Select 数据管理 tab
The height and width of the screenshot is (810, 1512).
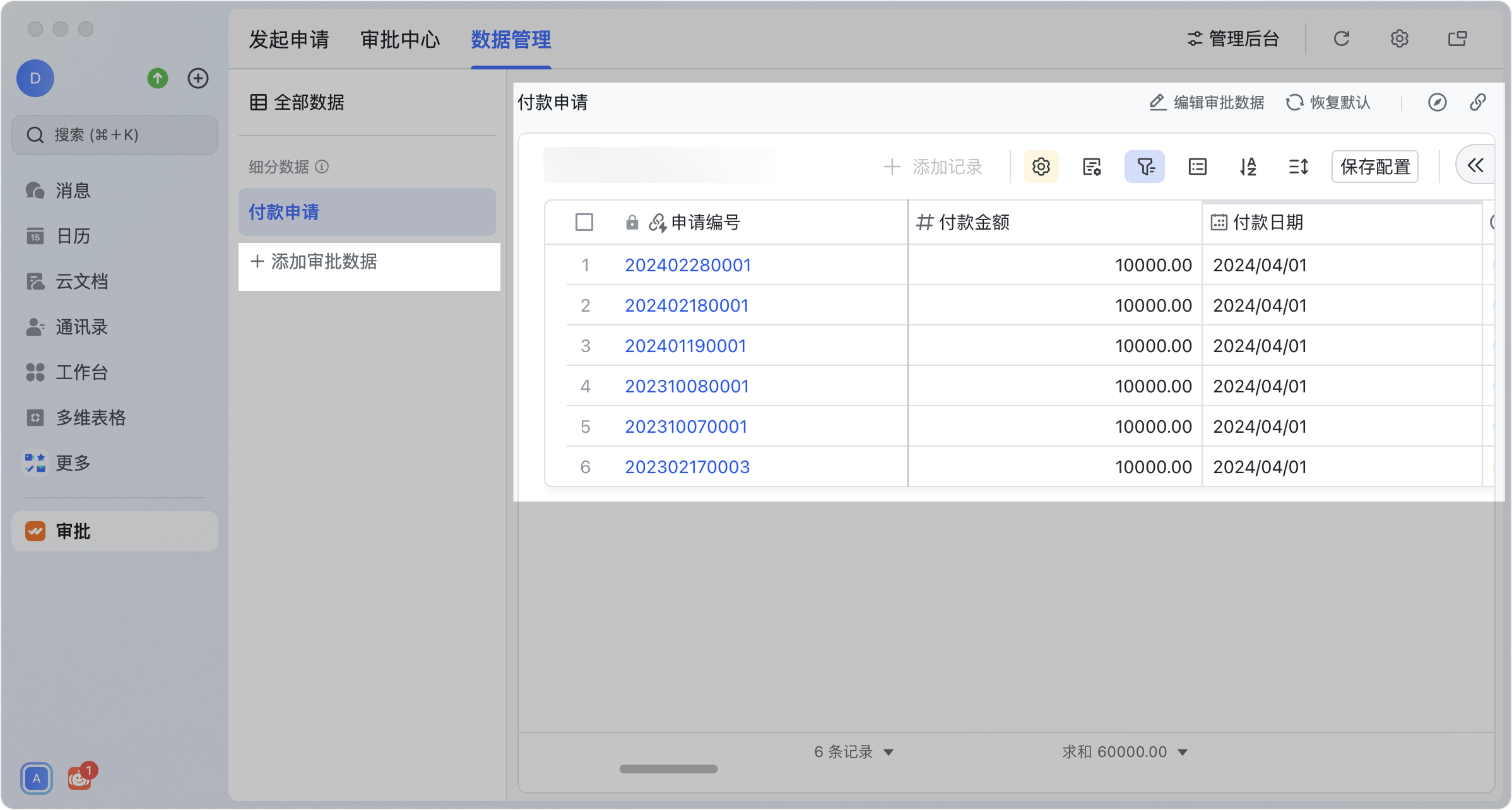pos(511,39)
